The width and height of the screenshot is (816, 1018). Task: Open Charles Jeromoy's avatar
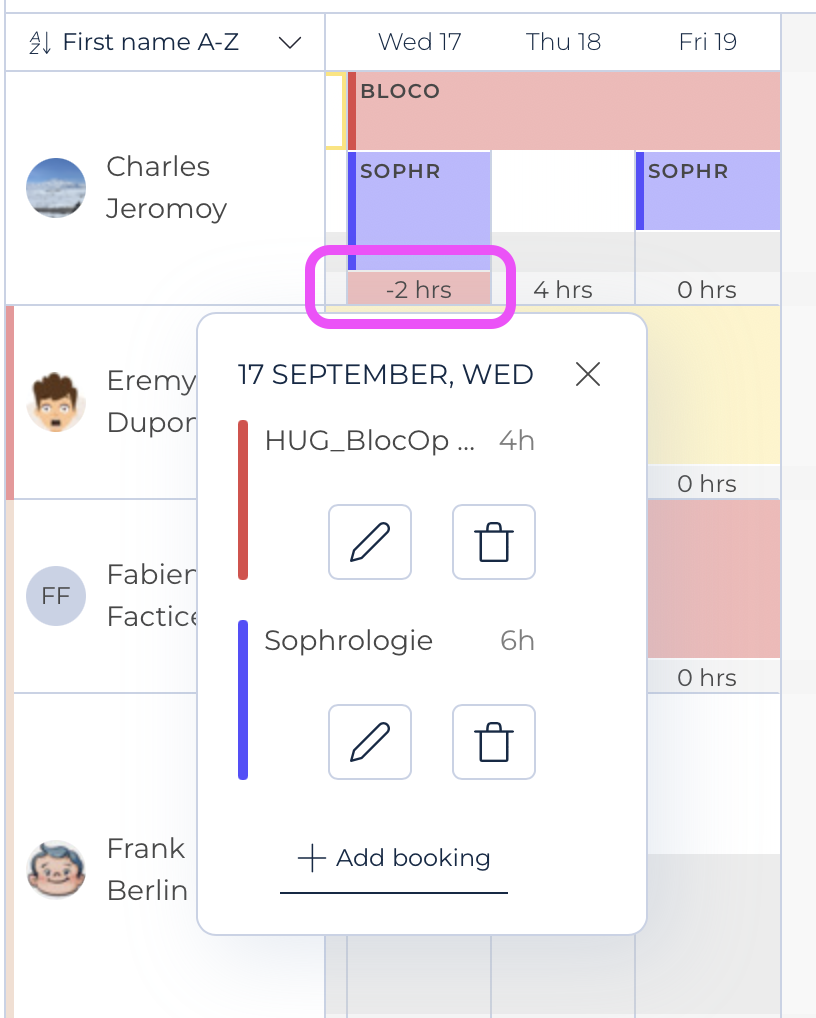56,188
